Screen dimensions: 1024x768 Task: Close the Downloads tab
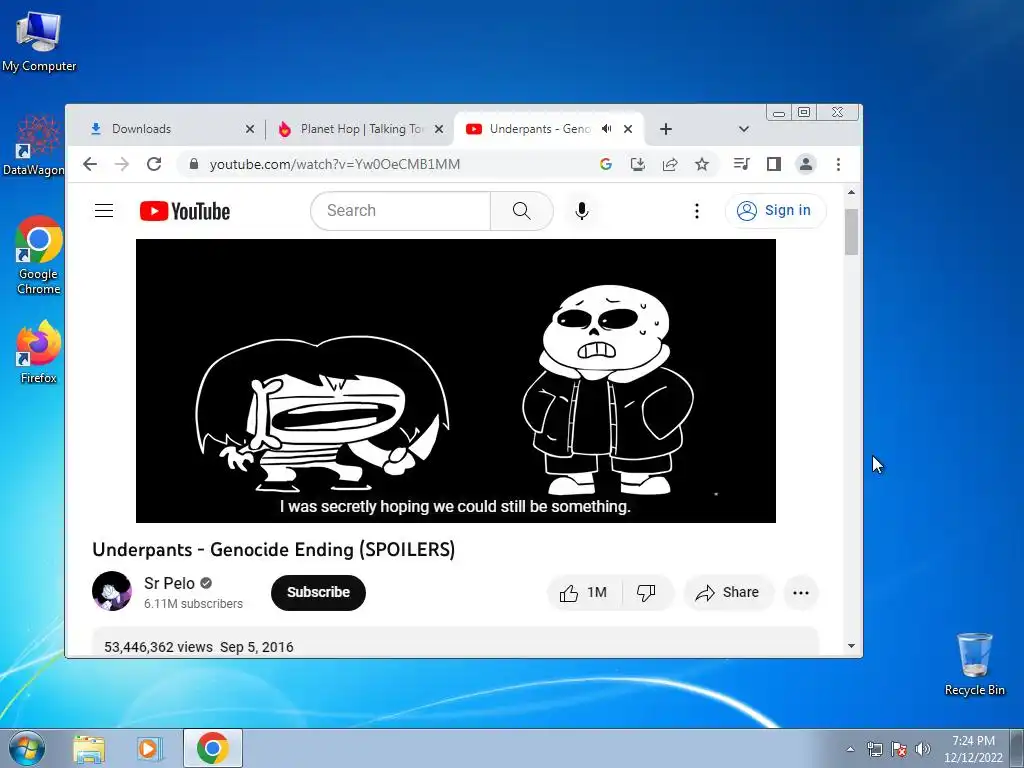[x=249, y=129]
